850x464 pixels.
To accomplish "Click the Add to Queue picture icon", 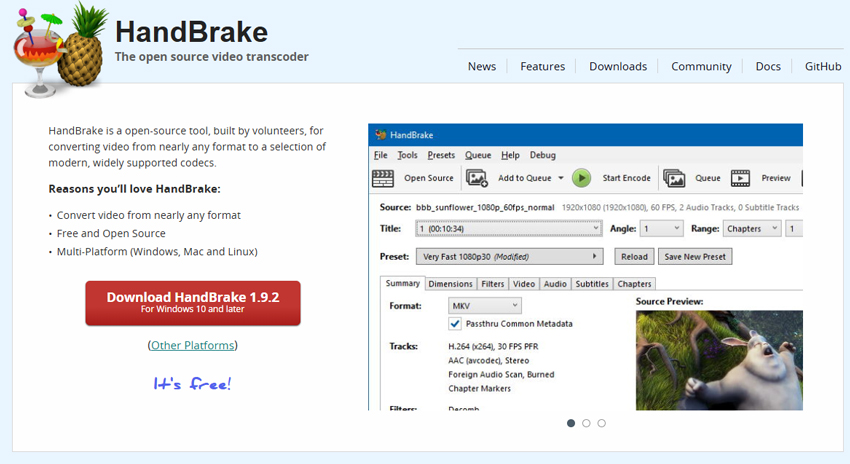I will tap(477, 178).
